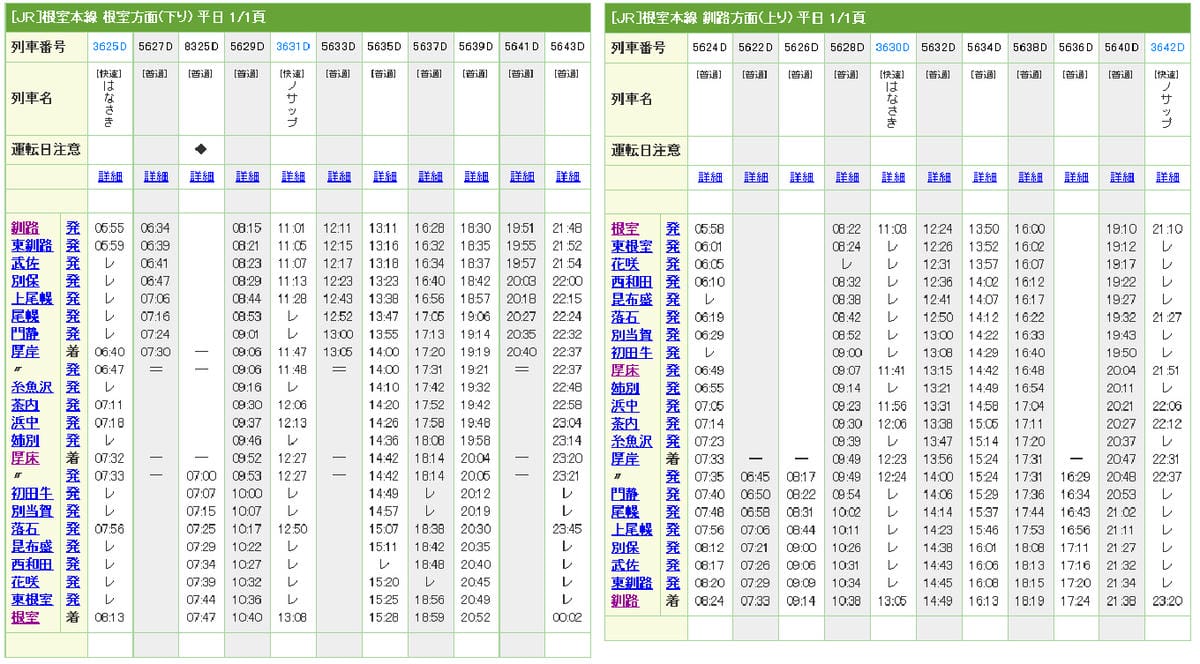The height and width of the screenshot is (664, 1200).
Task: Open 詳細 link for train 5627D
Action: point(156,177)
